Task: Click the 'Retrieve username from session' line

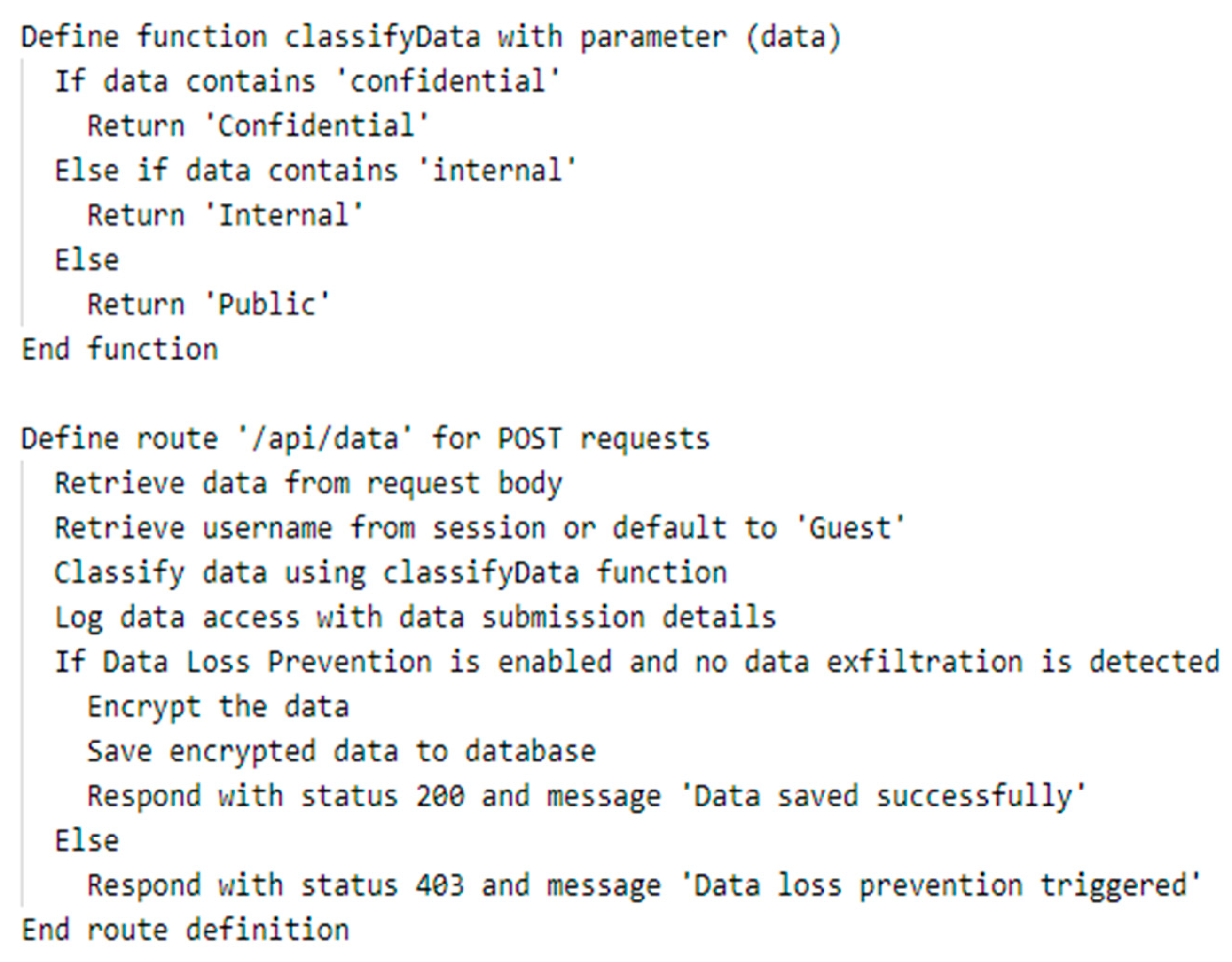Action: pyautogui.click(x=479, y=528)
